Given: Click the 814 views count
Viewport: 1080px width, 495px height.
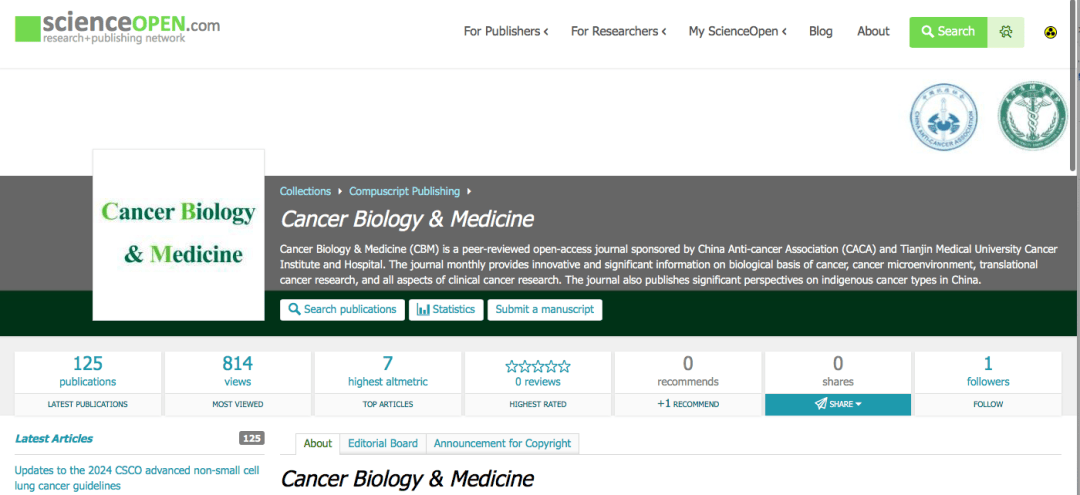Looking at the screenshot, I should coord(238,372).
